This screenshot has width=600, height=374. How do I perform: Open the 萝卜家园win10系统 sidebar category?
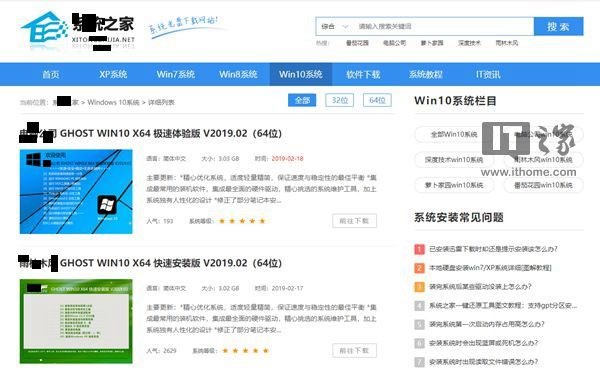click(454, 185)
